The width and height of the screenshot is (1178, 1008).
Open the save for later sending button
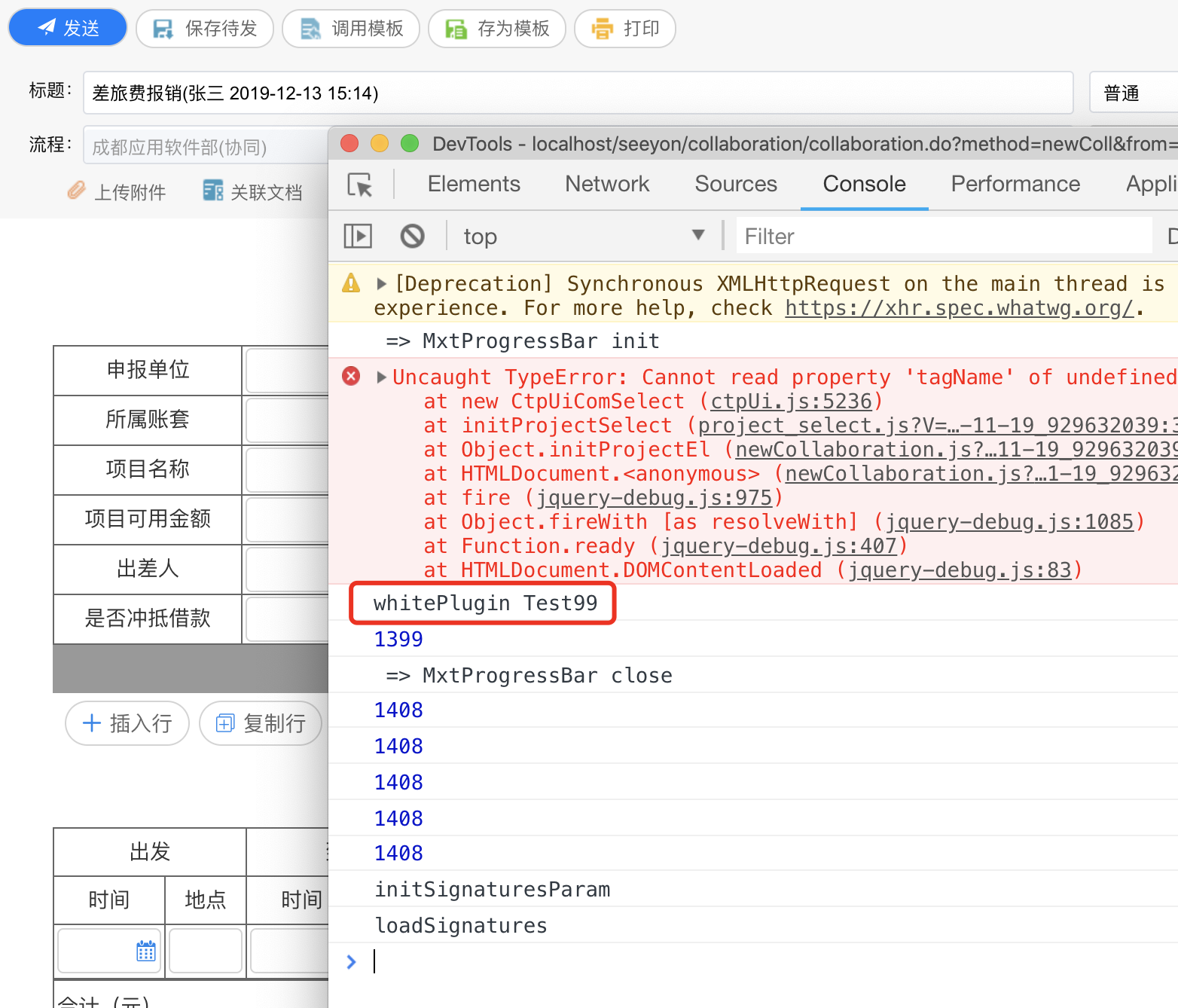pyautogui.click(x=205, y=29)
